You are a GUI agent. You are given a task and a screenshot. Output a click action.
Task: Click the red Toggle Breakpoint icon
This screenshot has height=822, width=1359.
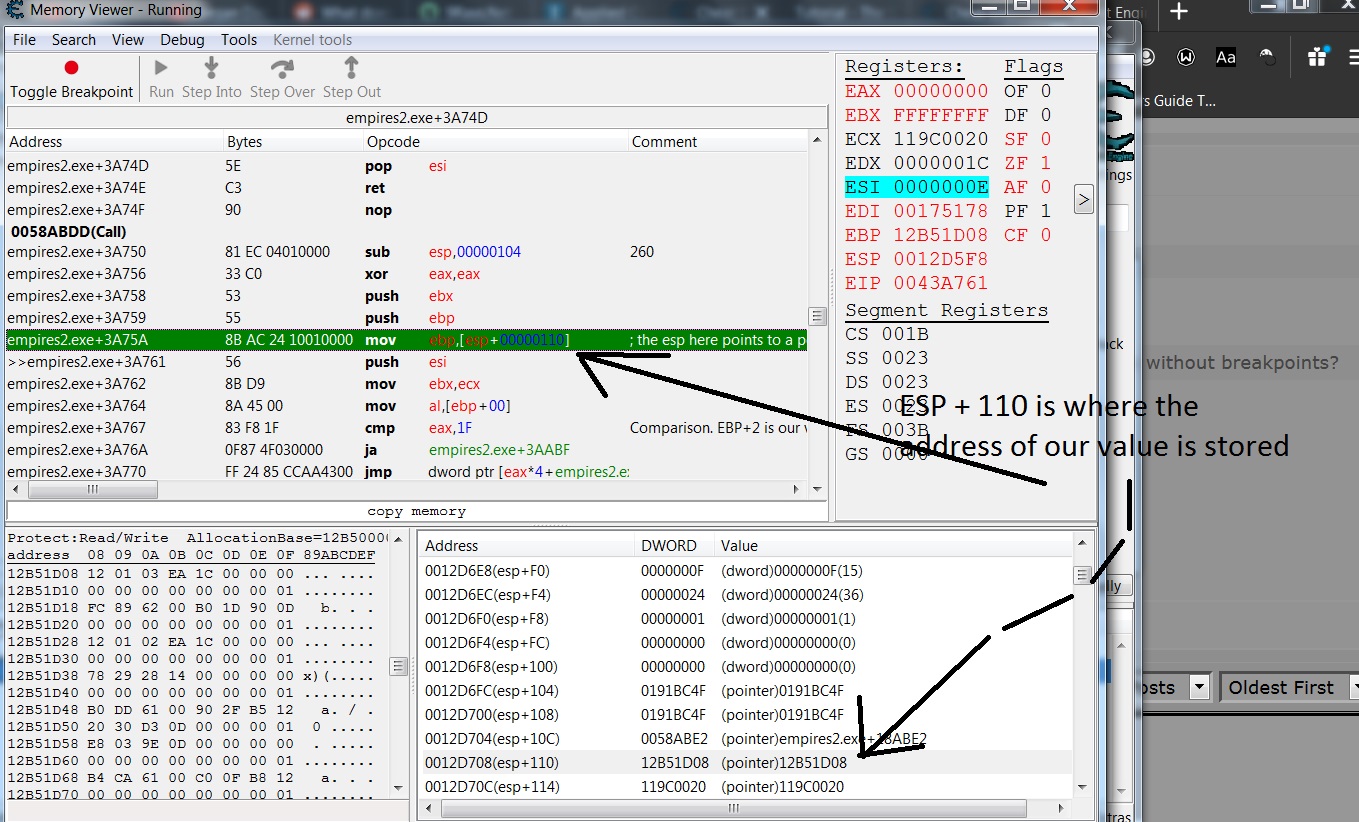pyautogui.click(x=71, y=68)
